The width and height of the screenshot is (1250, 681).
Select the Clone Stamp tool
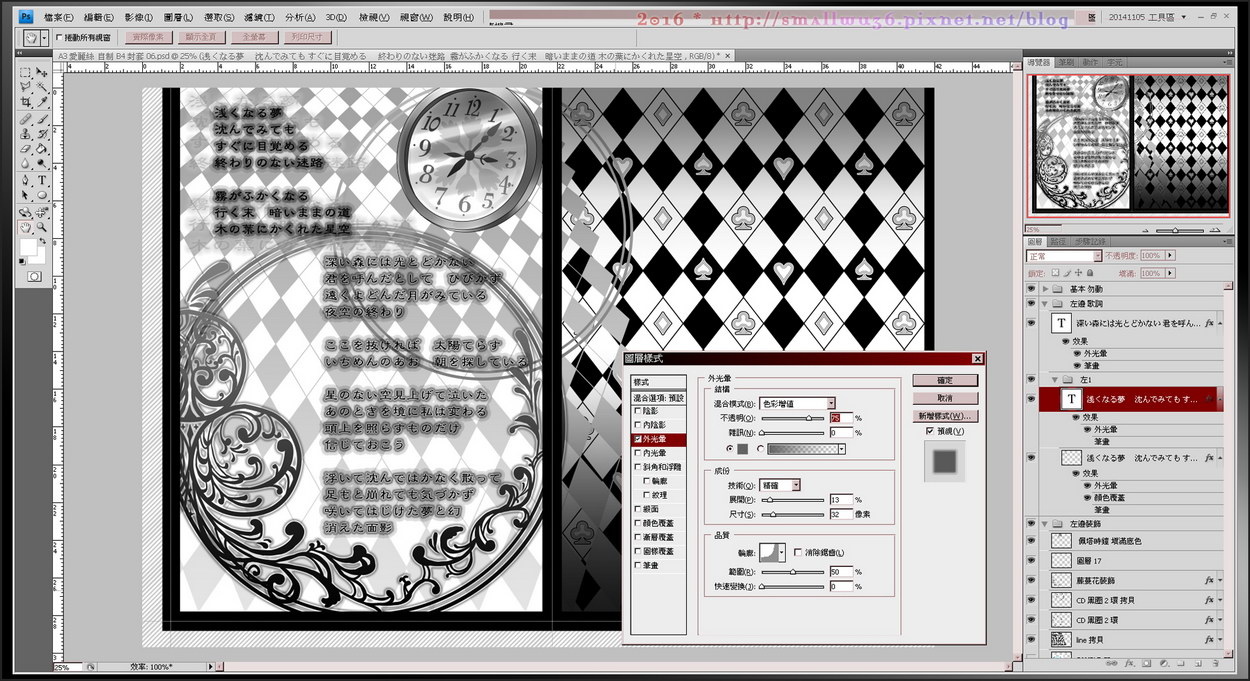tap(26, 133)
